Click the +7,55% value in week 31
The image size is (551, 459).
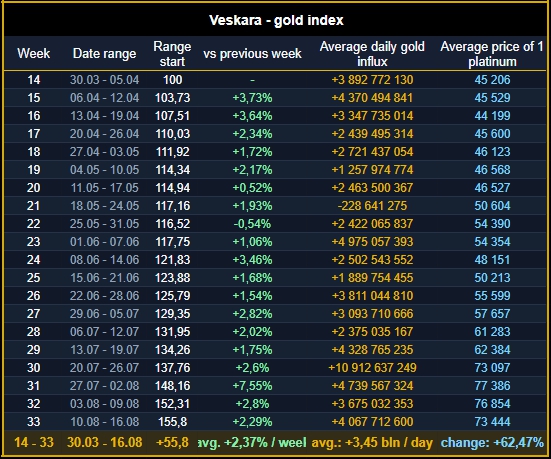tap(252, 386)
